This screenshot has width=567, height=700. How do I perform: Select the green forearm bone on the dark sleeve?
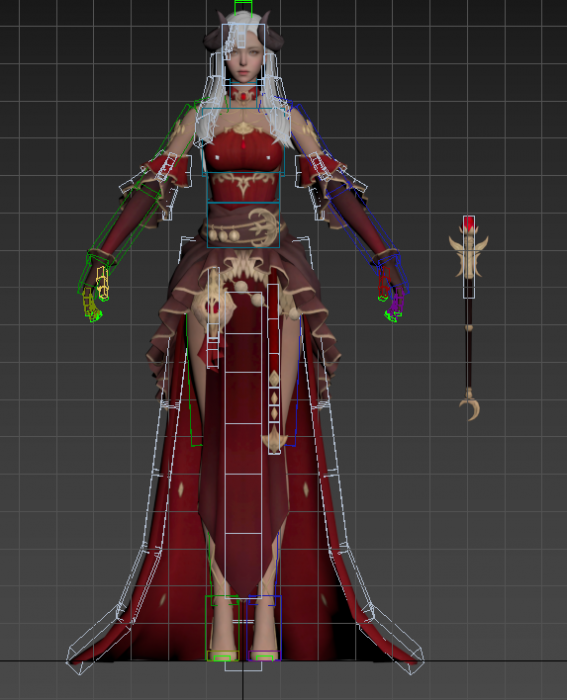[124, 221]
